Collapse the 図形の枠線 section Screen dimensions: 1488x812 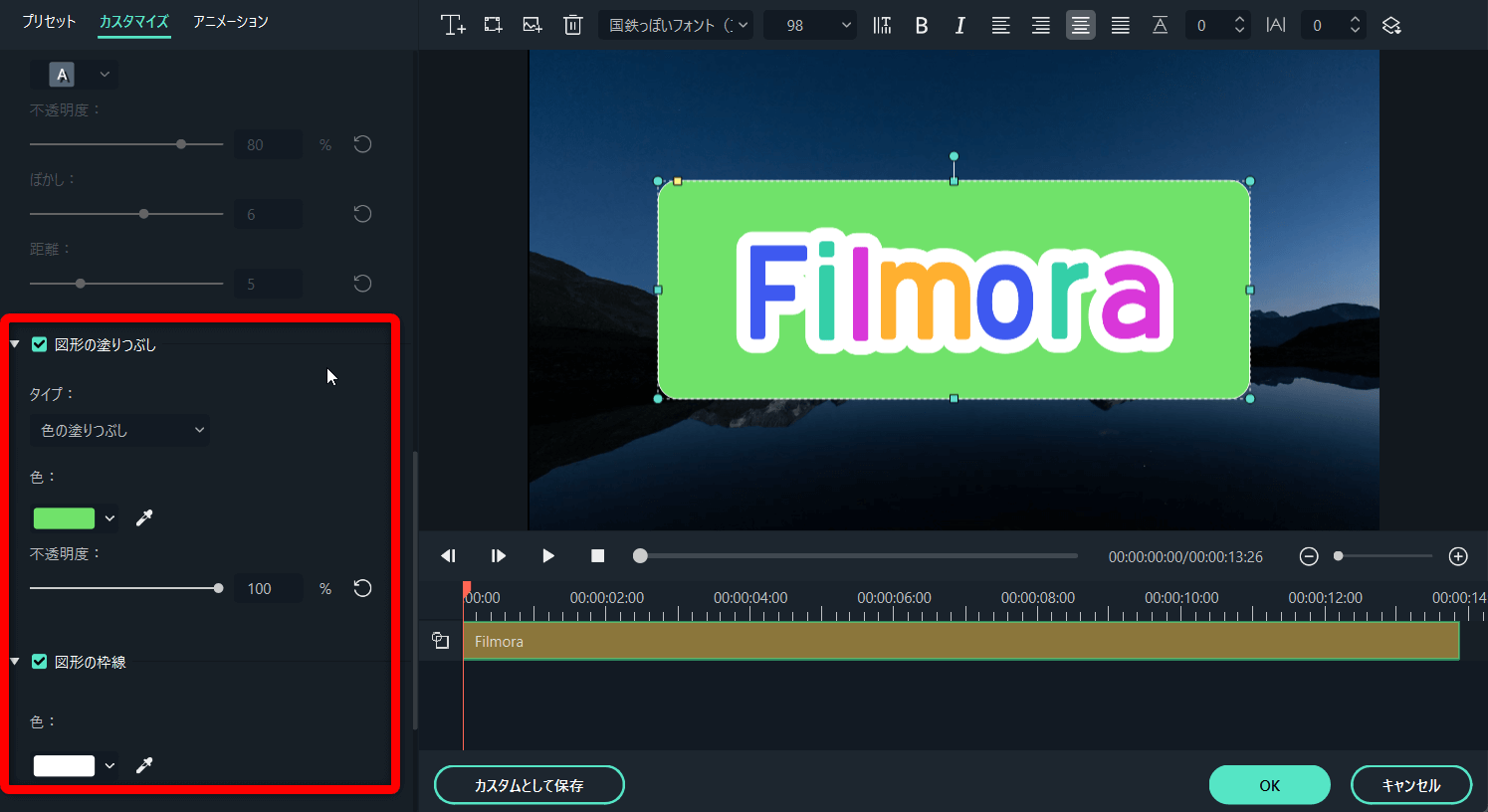[x=15, y=662]
